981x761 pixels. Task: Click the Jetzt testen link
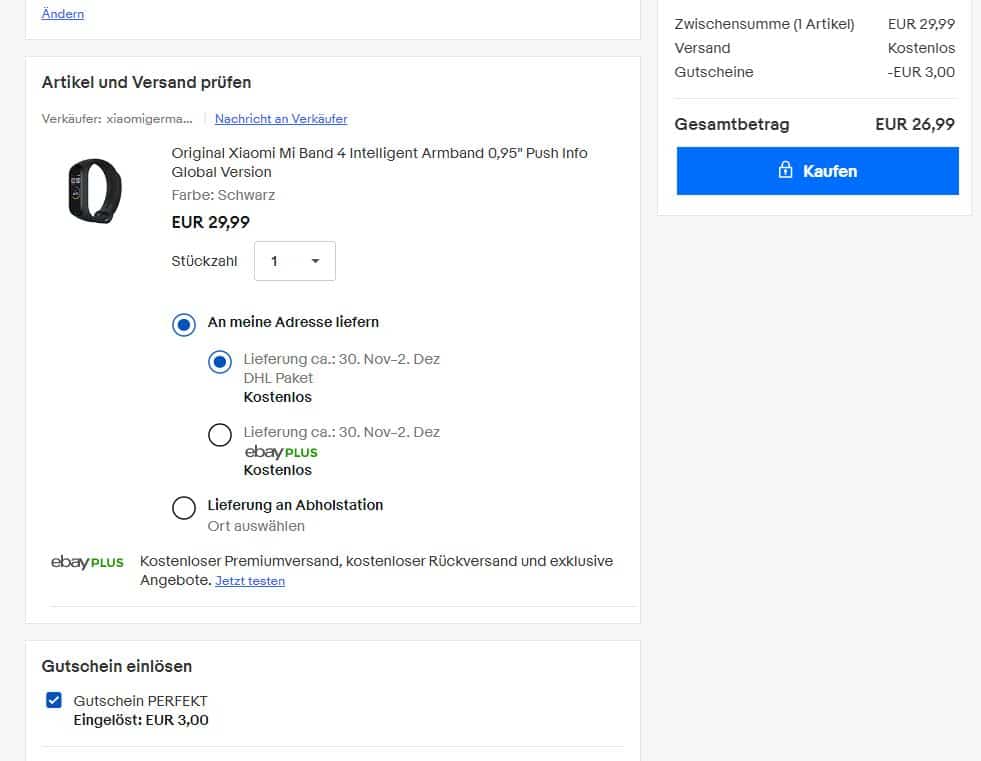[250, 581]
